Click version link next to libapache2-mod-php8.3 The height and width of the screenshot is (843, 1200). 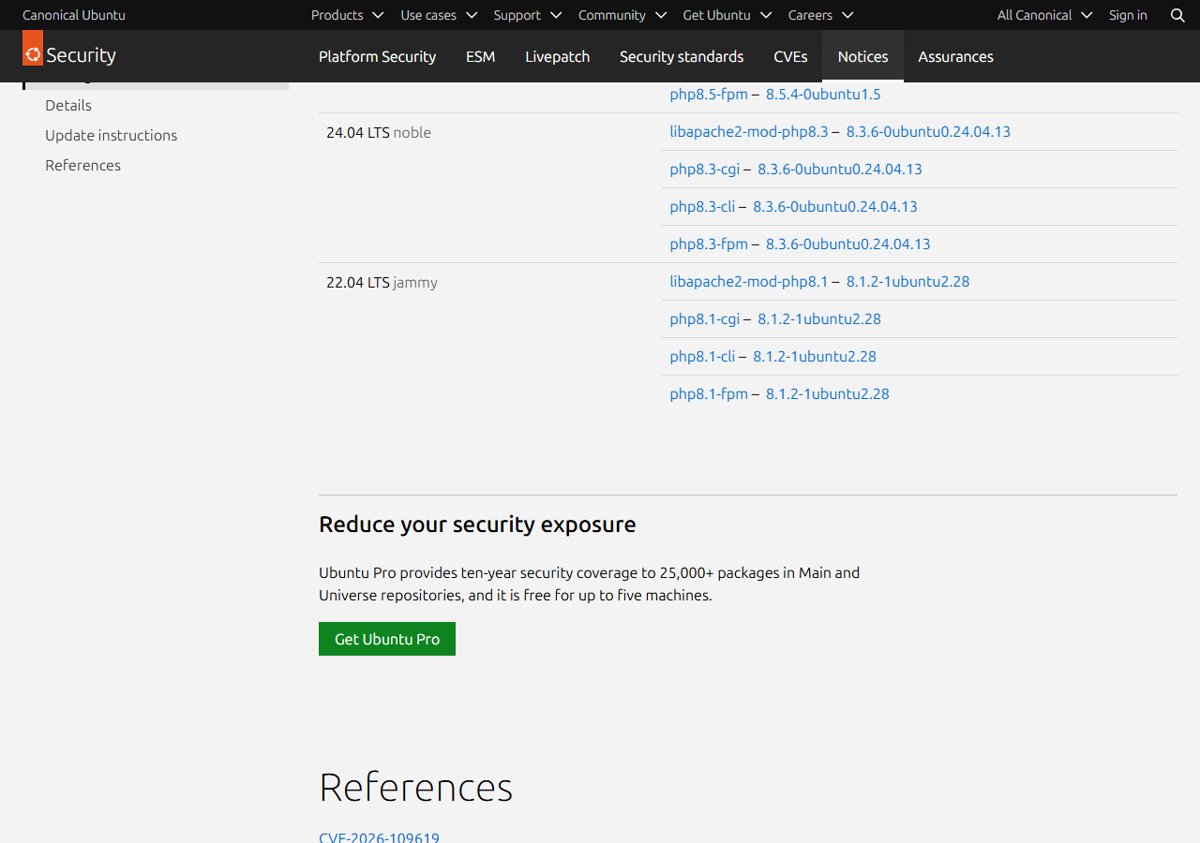pos(928,131)
